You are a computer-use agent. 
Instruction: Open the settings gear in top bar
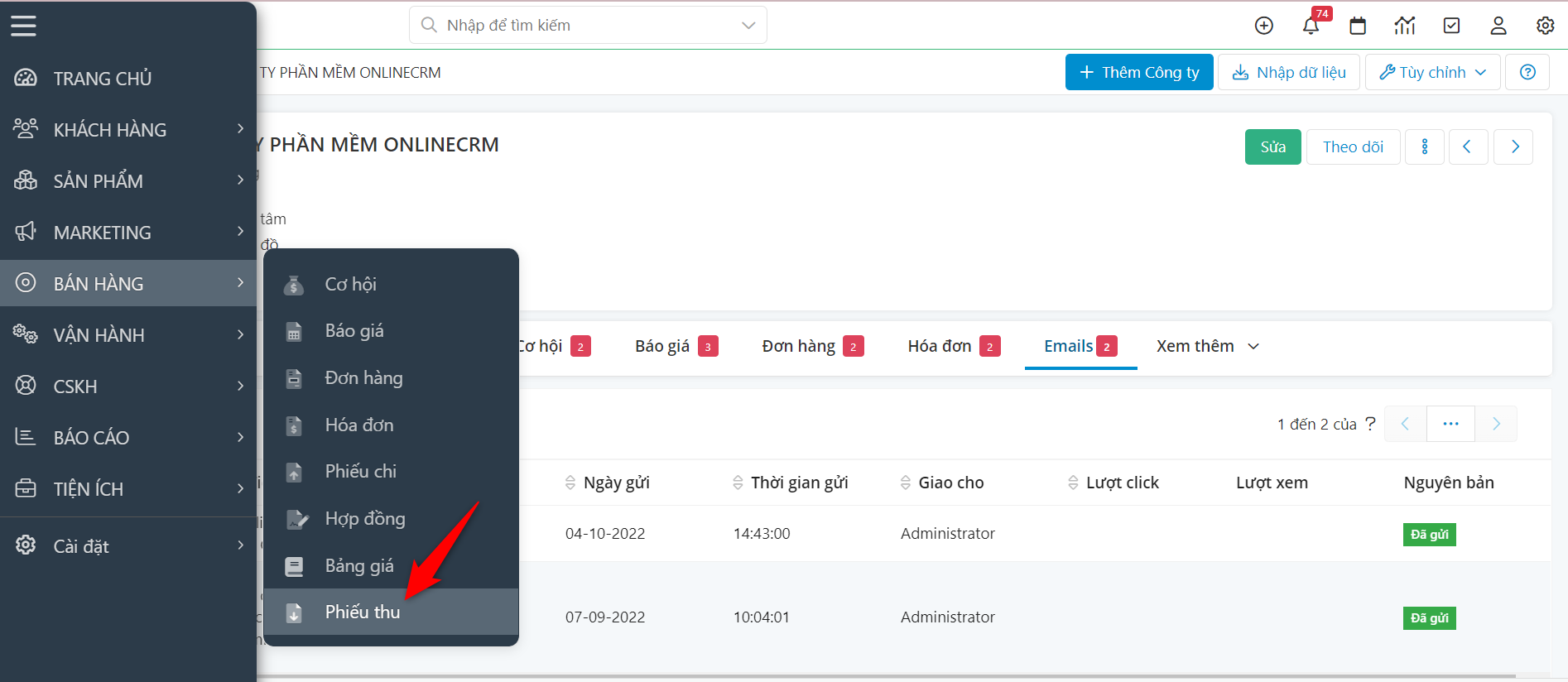(x=1545, y=26)
